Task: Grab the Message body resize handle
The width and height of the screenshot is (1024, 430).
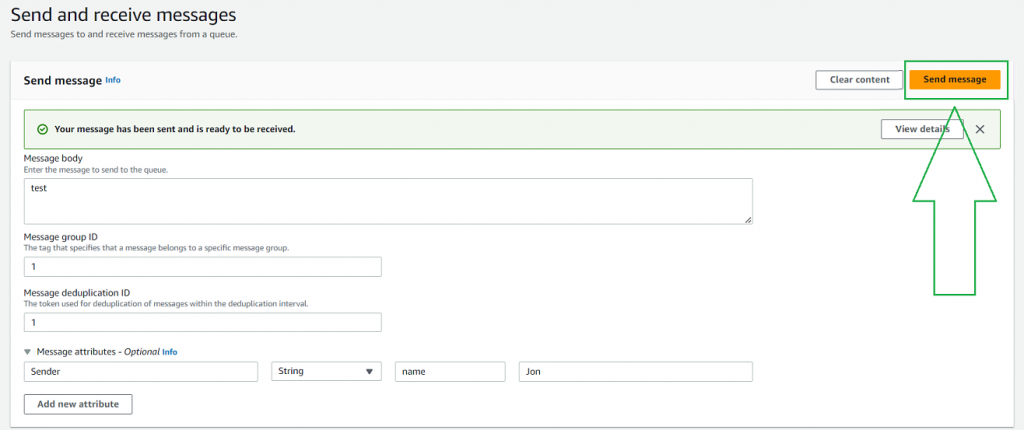Action: (747, 219)
